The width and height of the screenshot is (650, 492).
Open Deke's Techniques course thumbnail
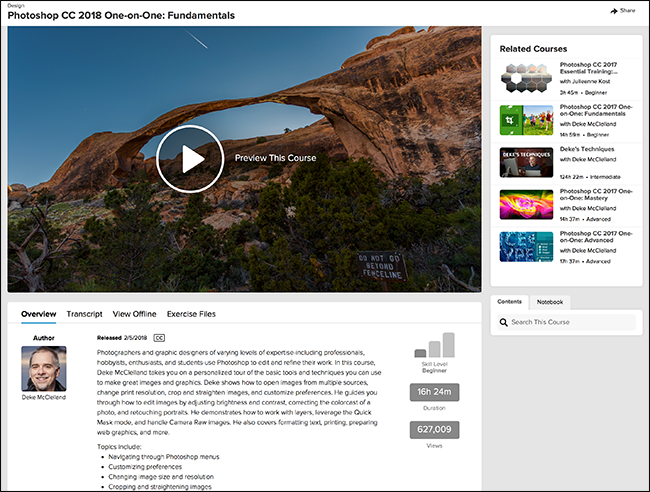pyautogui.click(x=526, y=162)
